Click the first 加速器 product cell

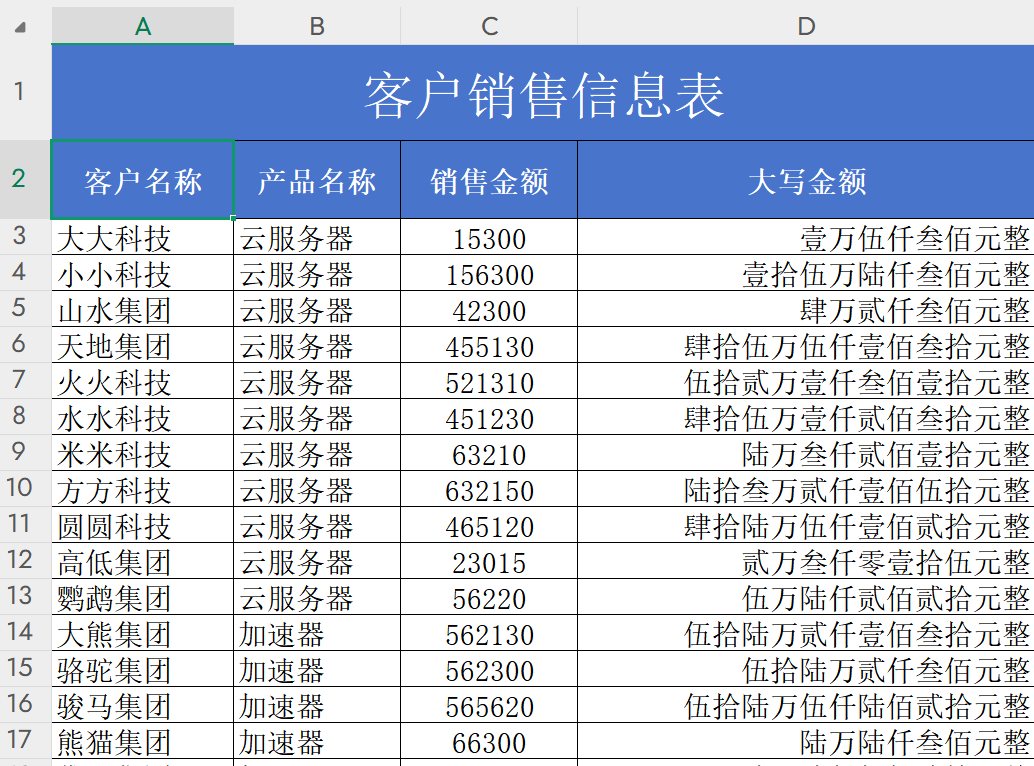click(x=316, y=636)
